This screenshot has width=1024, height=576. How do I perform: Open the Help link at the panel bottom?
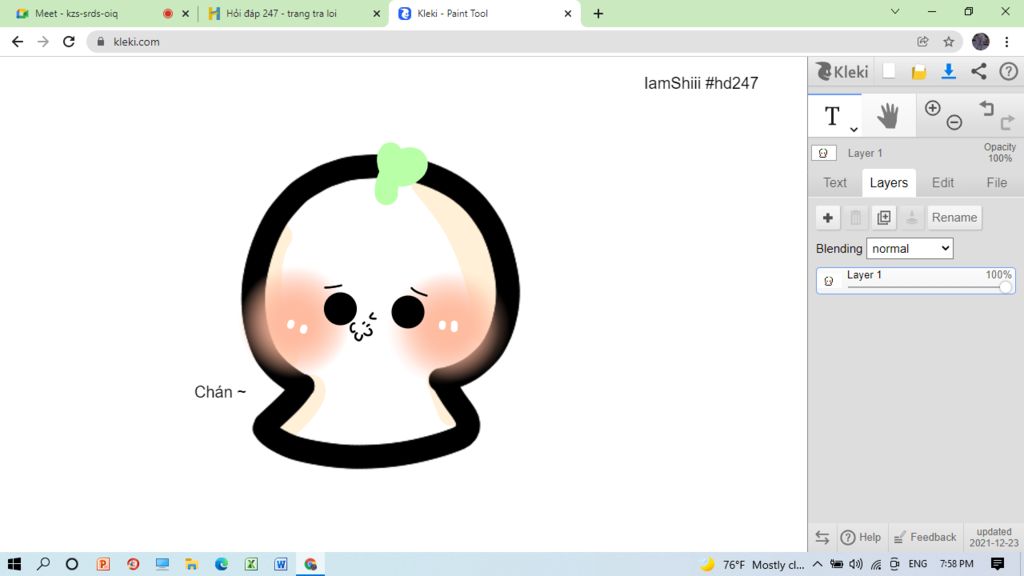coord(861,537)
